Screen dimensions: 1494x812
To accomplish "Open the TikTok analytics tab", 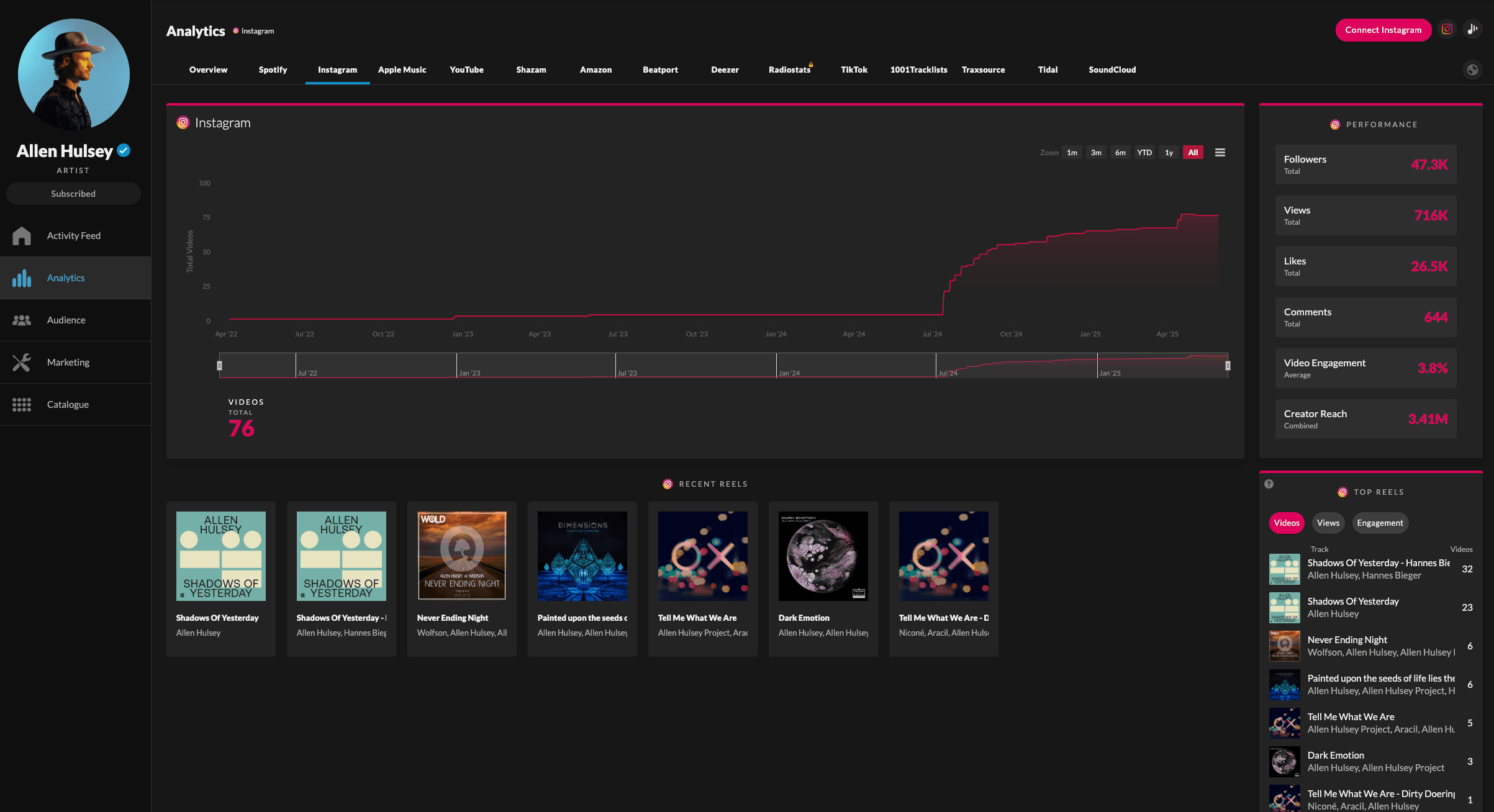I will coord(854,70).
